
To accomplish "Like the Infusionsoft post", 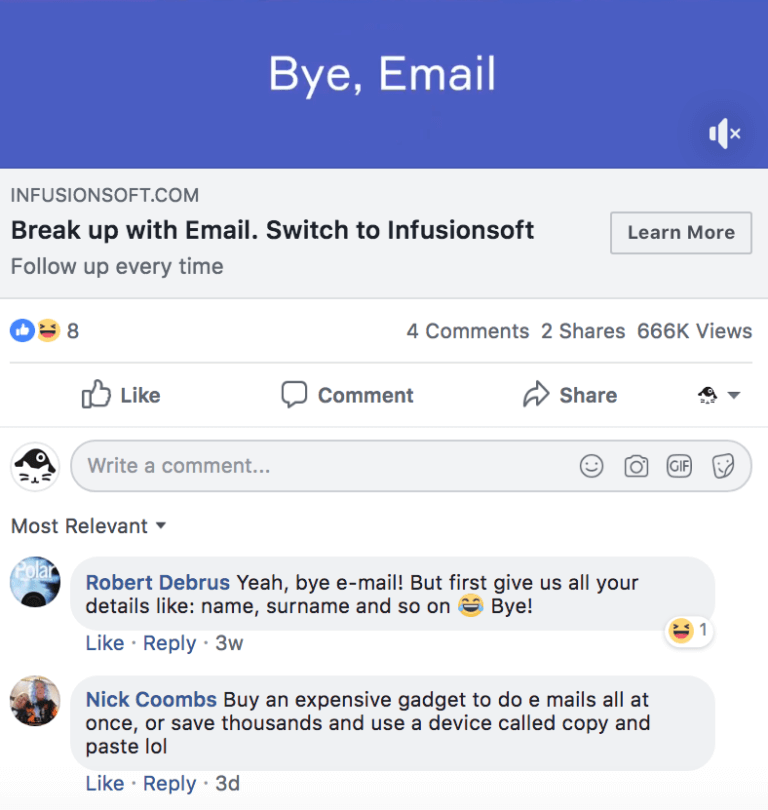I will [121, 395].
